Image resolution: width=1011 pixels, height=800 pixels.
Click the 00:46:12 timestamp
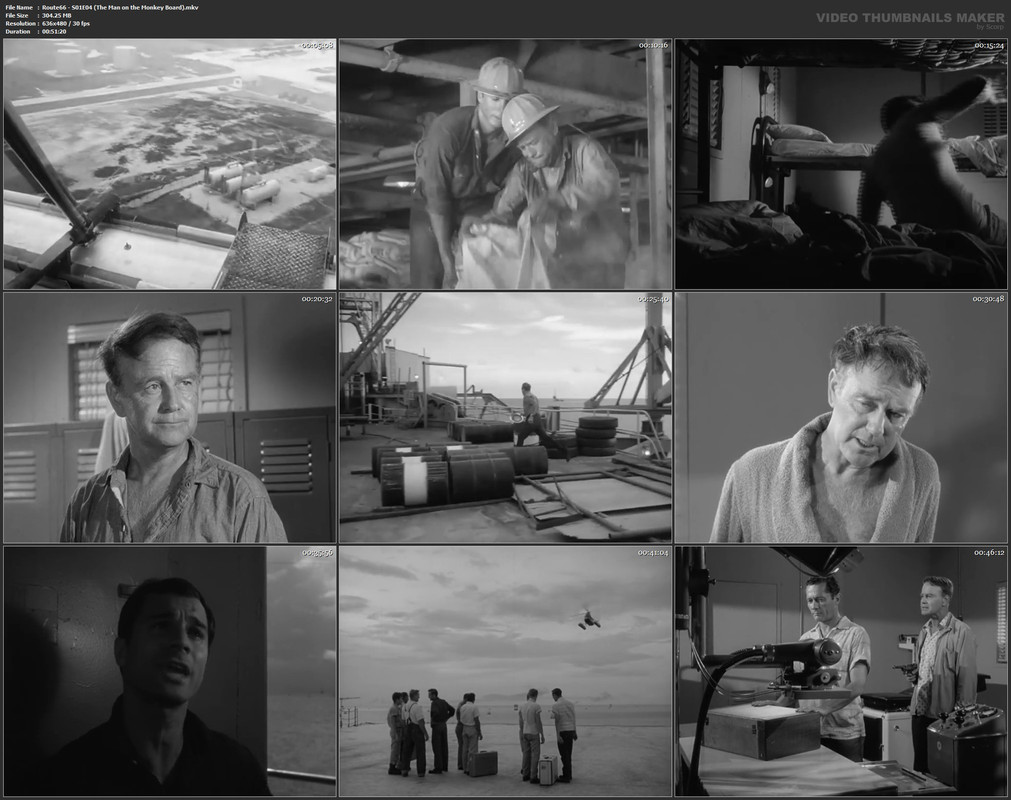click(988, 552)
